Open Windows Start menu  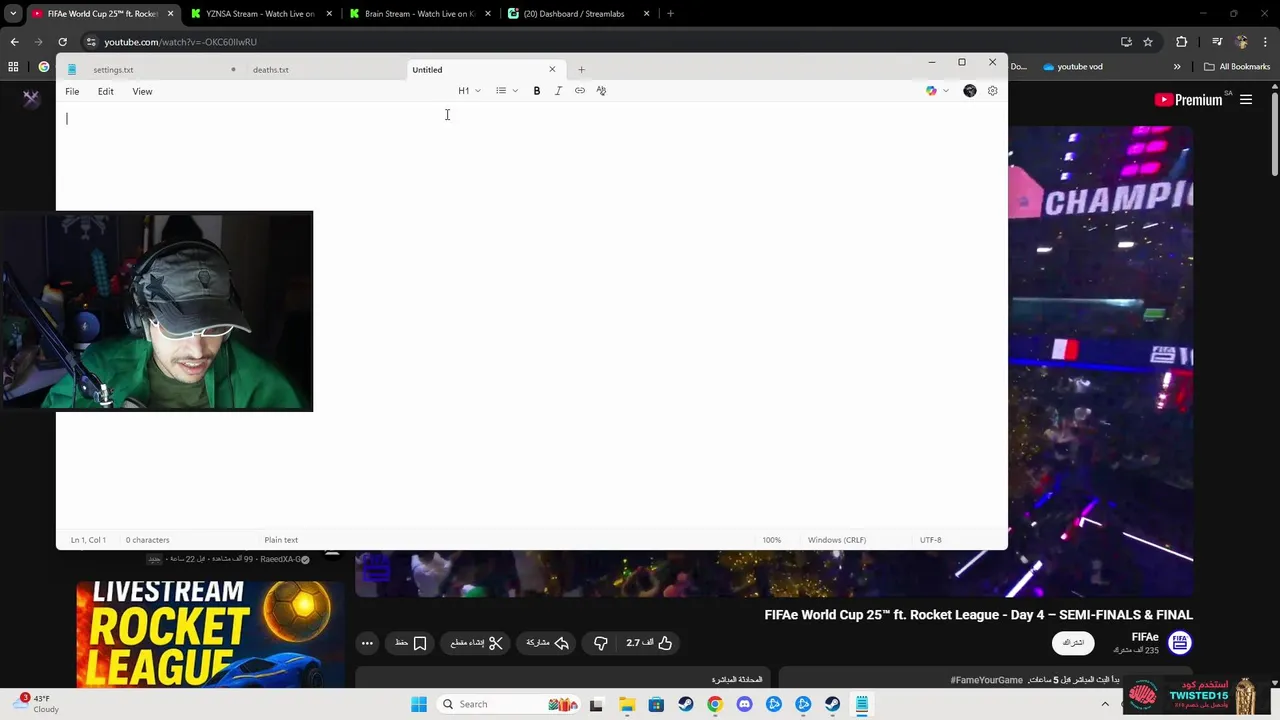(x=419, y=704)
